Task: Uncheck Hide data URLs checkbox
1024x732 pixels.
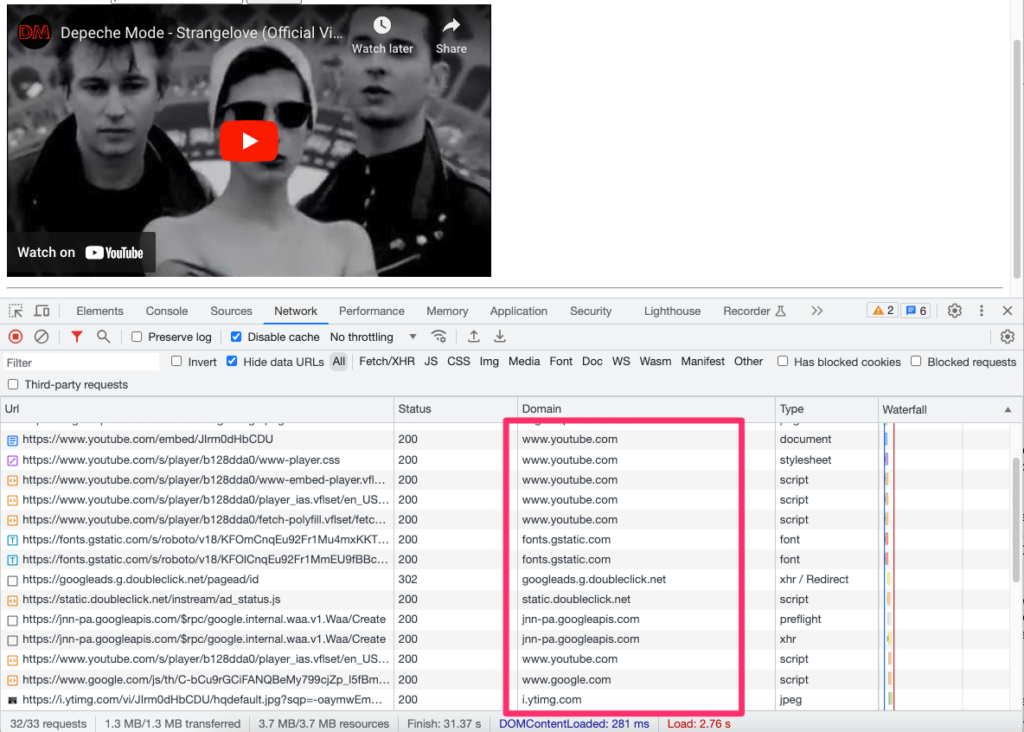Action: coord(232,361)
